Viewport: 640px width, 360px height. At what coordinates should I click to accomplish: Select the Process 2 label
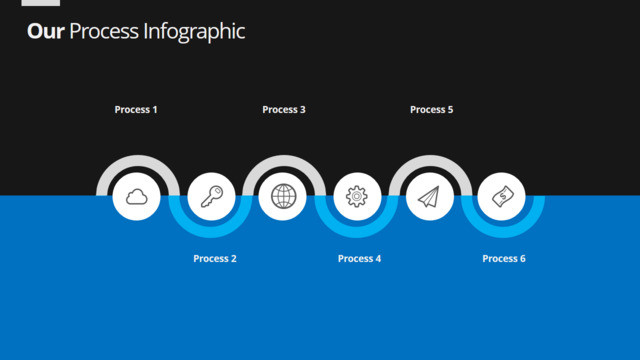(215, 258)
